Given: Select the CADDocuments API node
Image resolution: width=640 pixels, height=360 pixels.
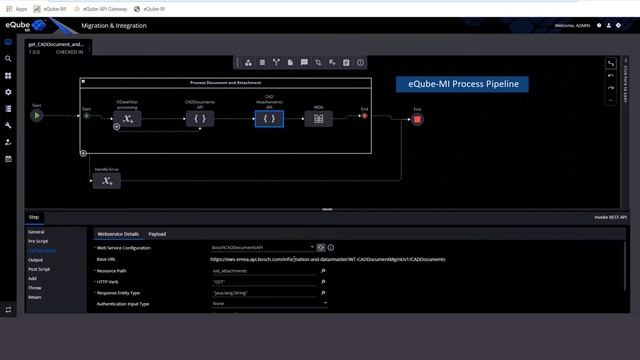Looking at the screenshot, I should pyautogui.click(x=200, y=119).
